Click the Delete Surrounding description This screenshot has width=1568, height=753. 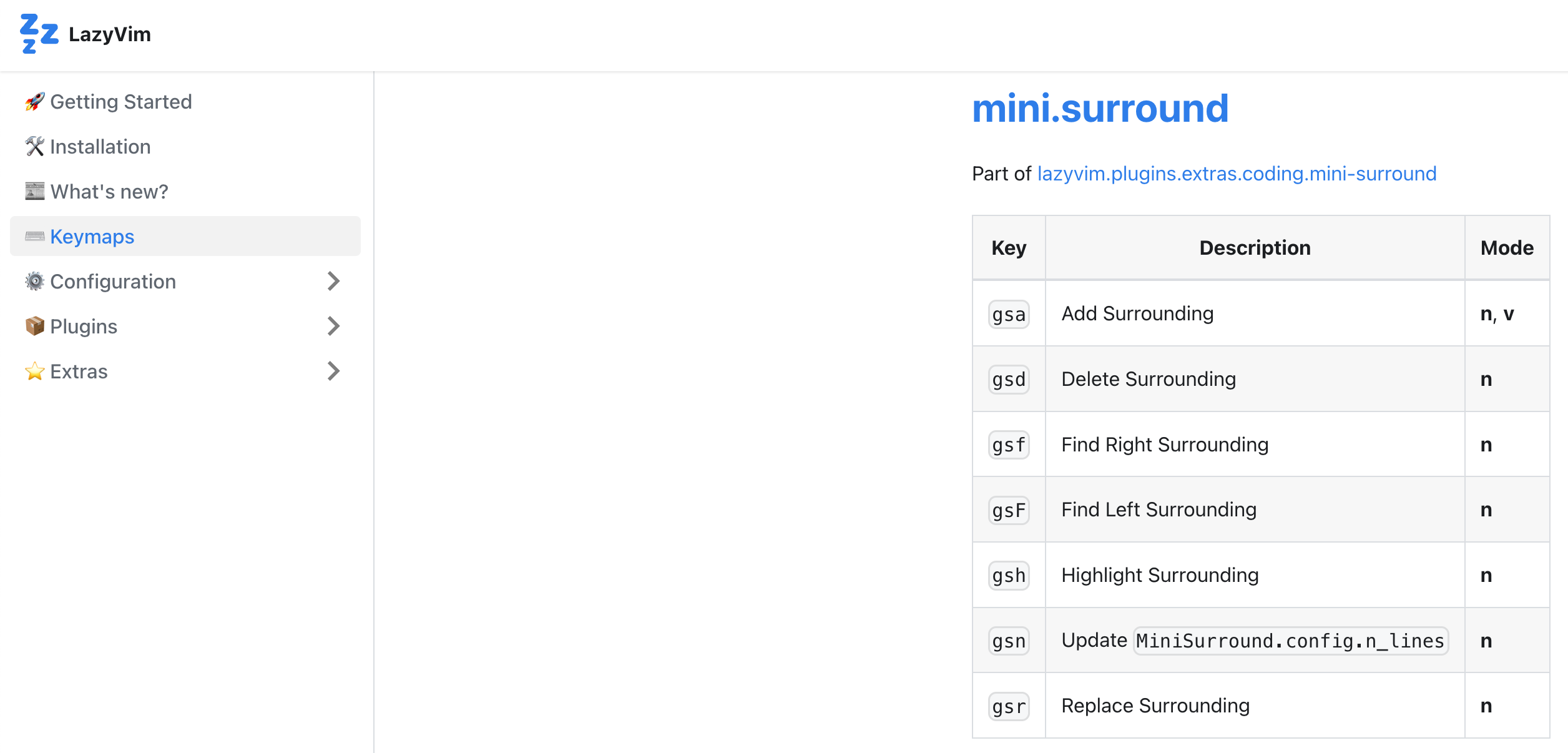[x=1149, y=379]
